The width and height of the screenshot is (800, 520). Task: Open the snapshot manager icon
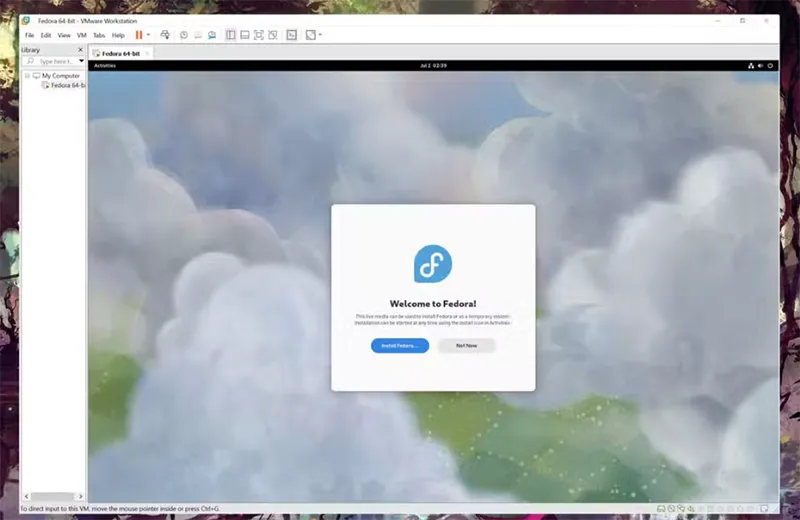point(212,35)
